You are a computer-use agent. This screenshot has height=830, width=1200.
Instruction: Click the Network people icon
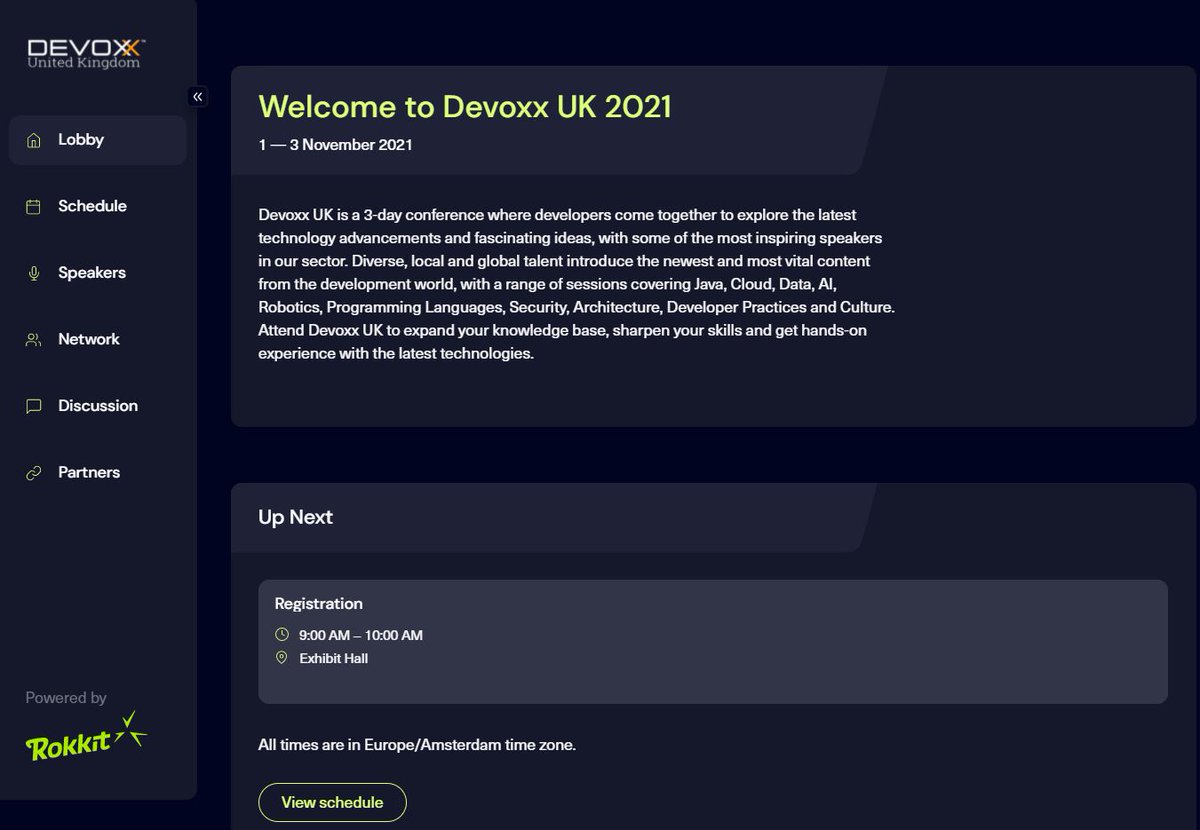point(34,340)
